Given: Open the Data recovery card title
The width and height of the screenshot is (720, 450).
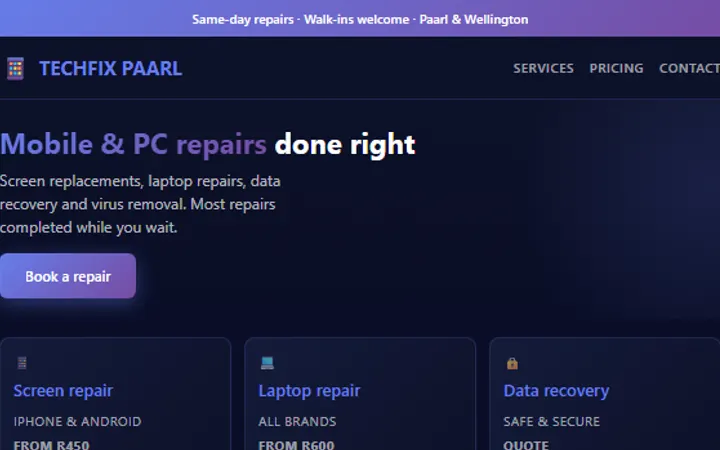Looking at the screenshot, I should click(x=556, y=391).
